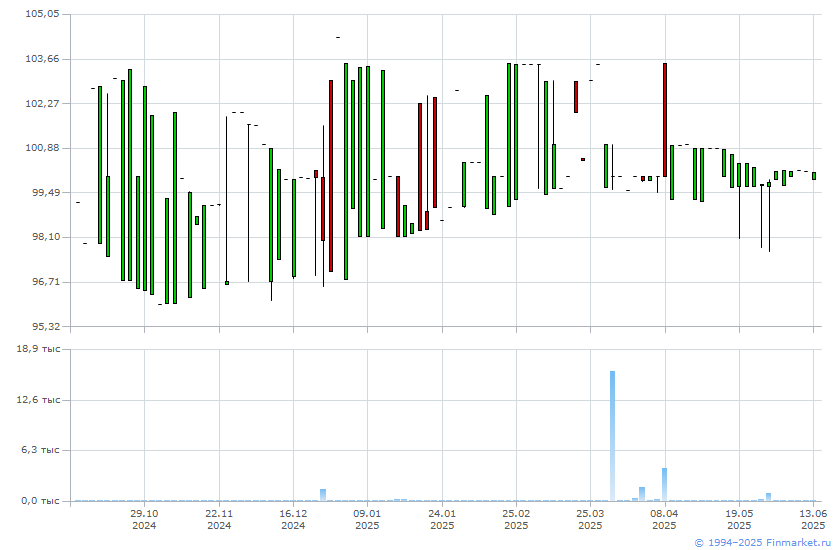
Task: Click the 22.11 2024 date label
Action: click(219, 519)
